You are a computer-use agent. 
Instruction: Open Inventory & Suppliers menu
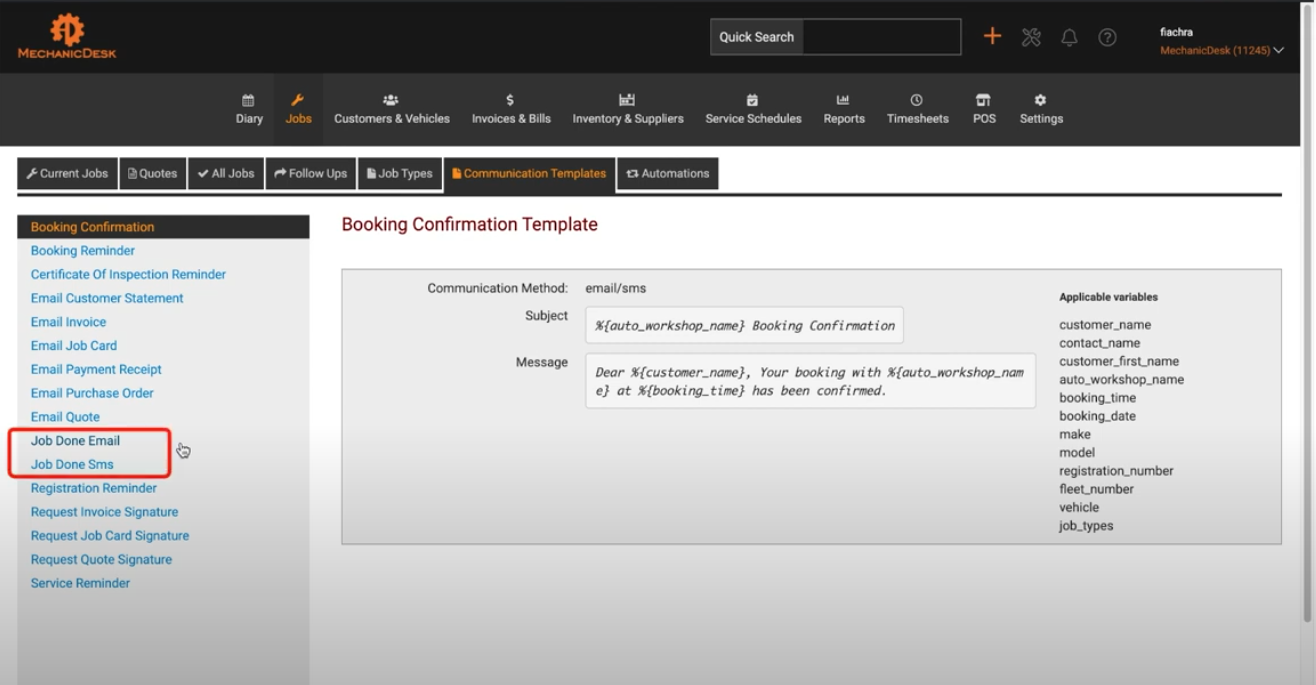(628, 109)
